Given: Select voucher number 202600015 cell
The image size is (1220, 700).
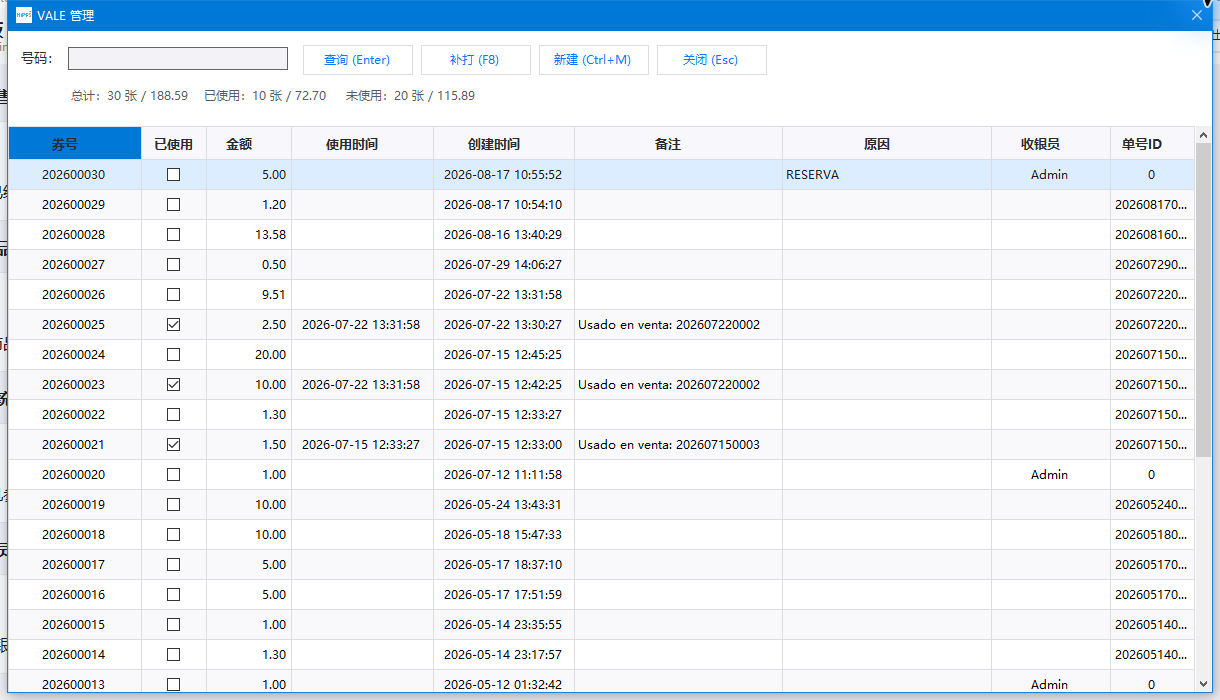Looking at the screenshot, I should click(x=73, y=625).
